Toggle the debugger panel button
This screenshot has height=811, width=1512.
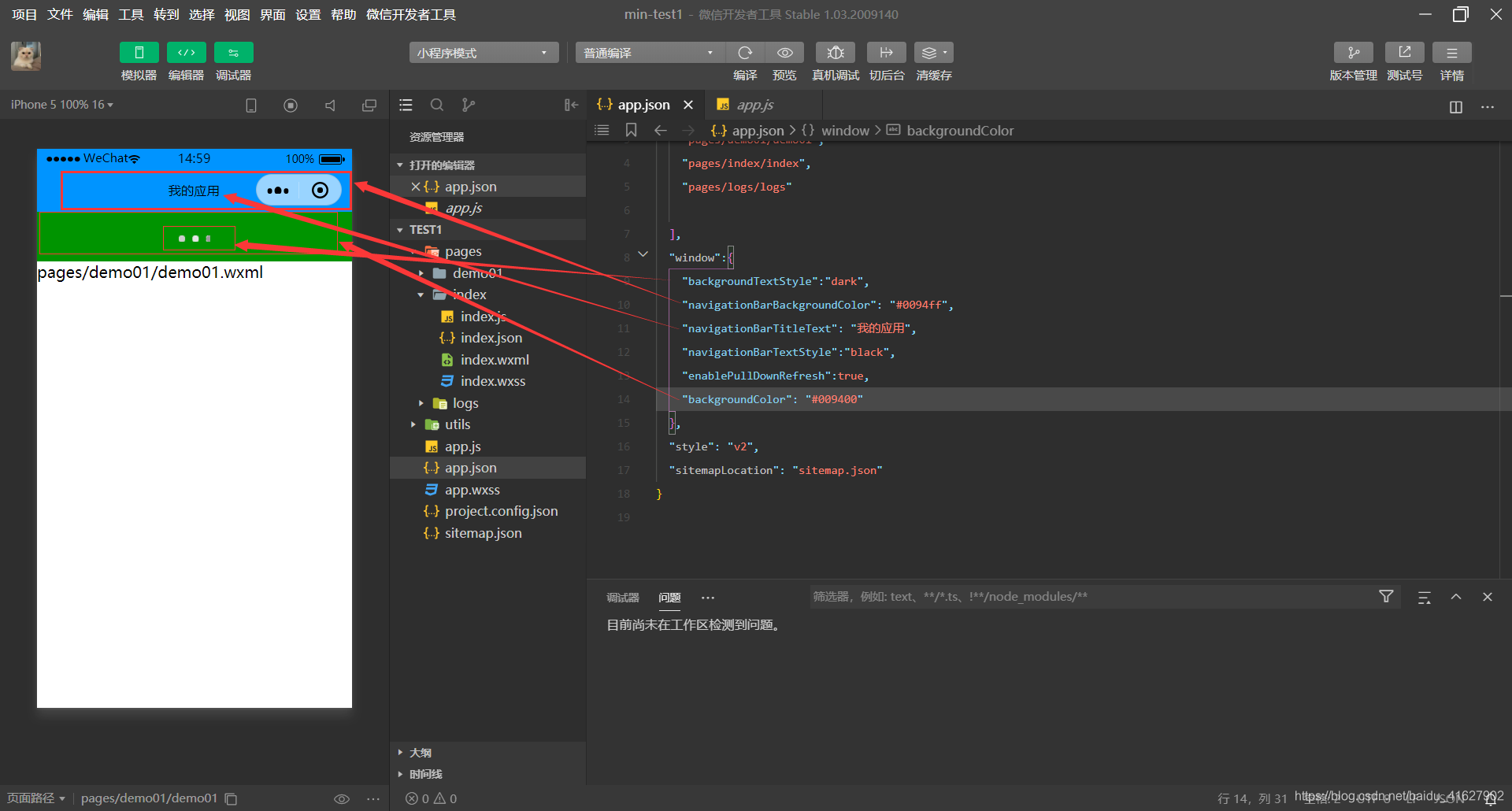[233, 53]
